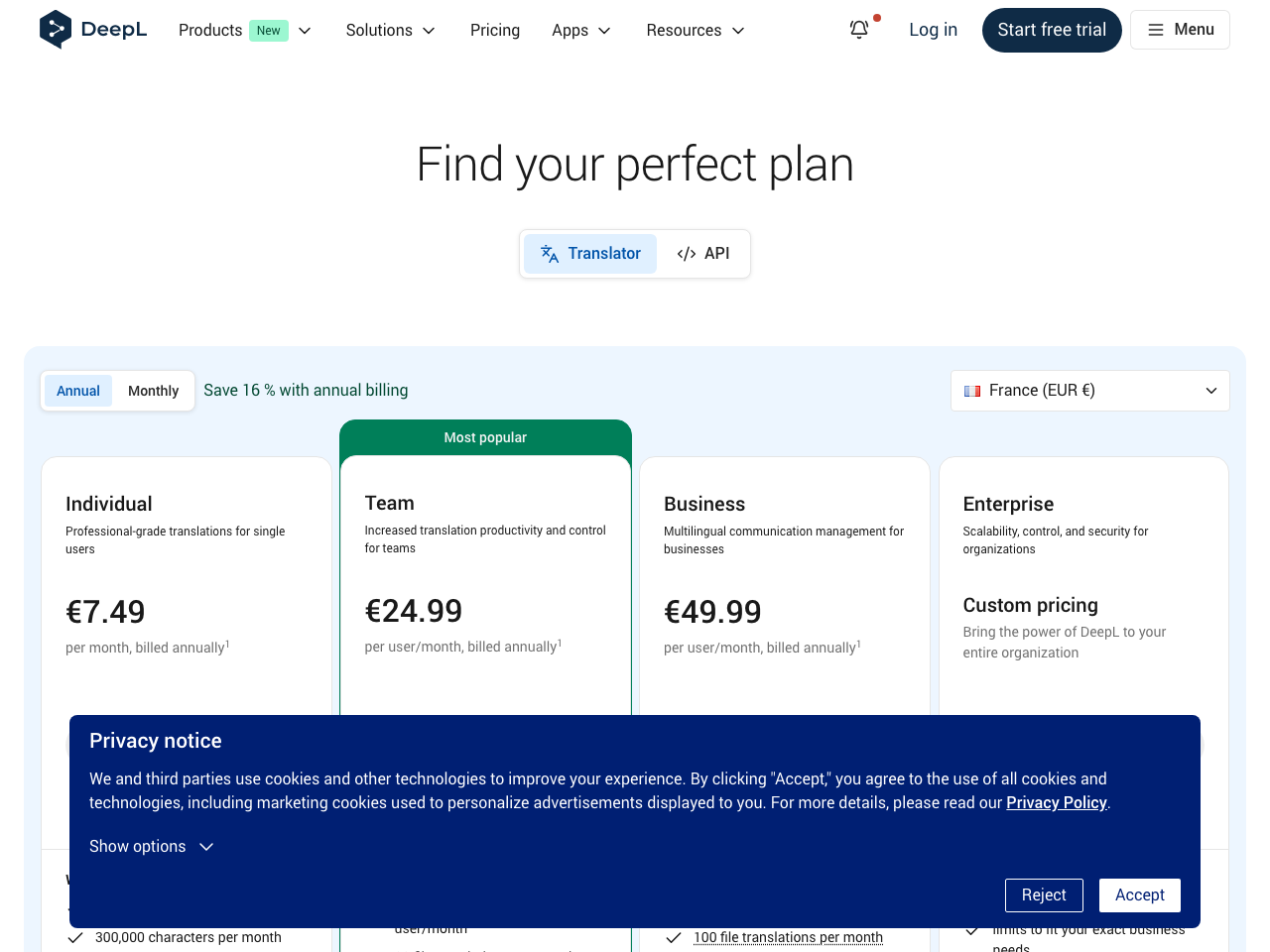Click the API code brackets icon

click(x=687, y=254)
